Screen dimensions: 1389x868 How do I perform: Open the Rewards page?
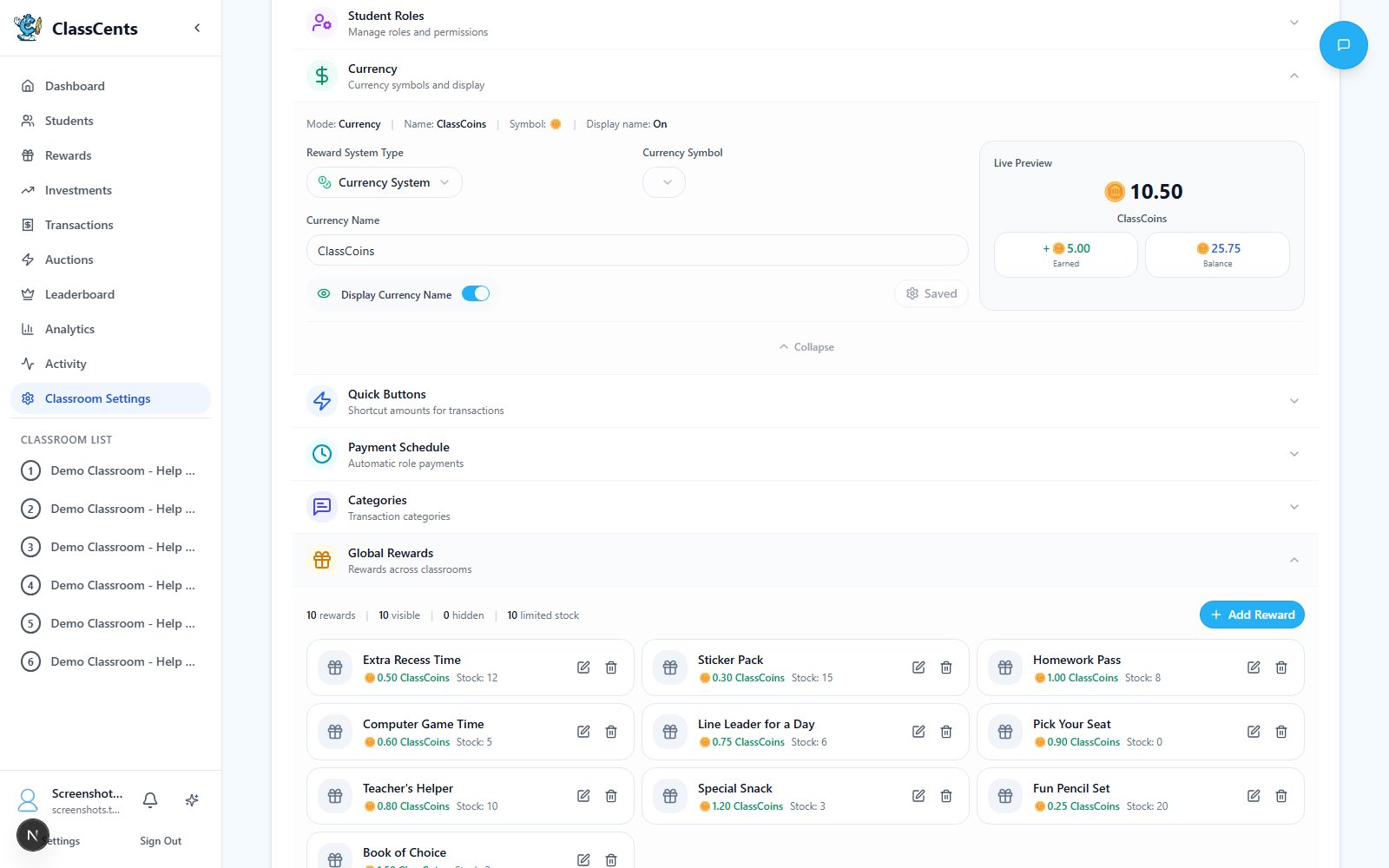[110, 155]
